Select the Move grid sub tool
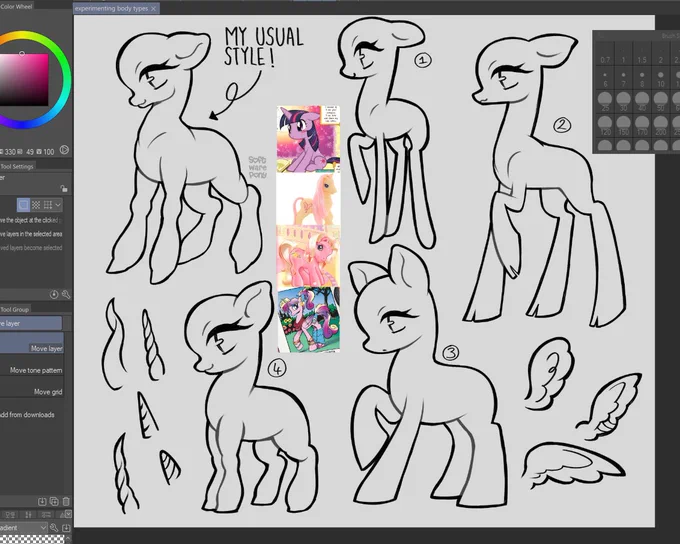Viewport: 680px width, 544px height. (x=32, y=387)
